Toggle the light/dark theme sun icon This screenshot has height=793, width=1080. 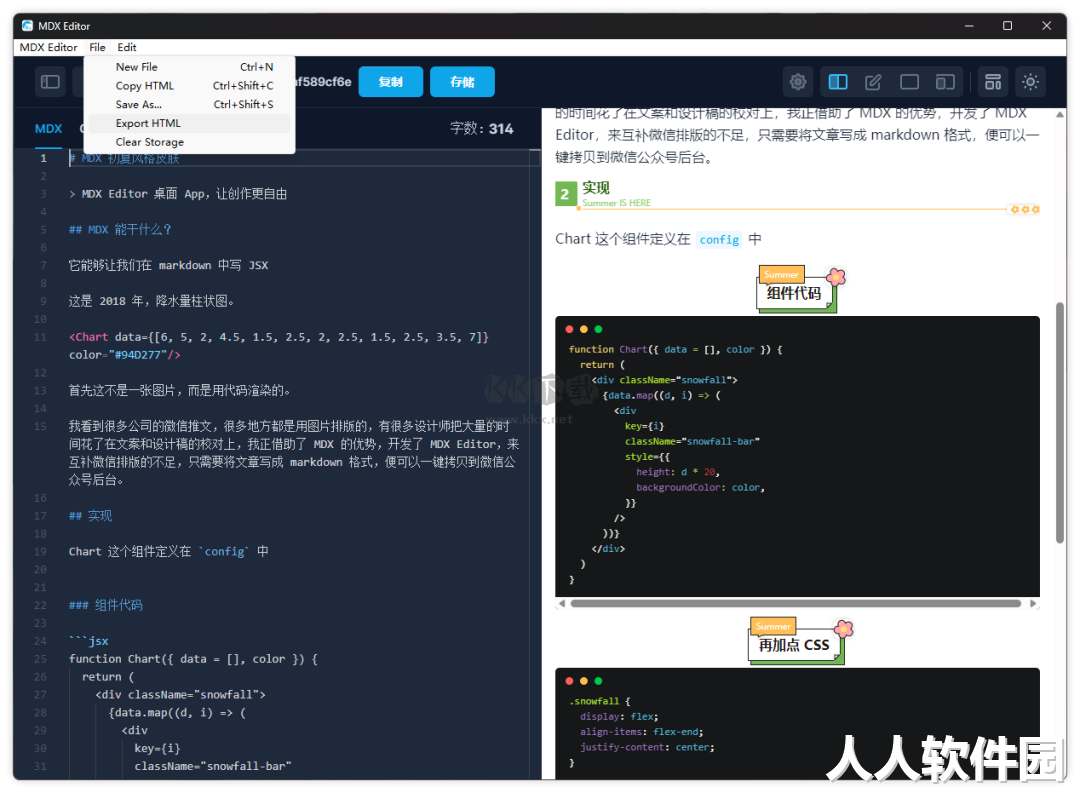click(1030, 82)
